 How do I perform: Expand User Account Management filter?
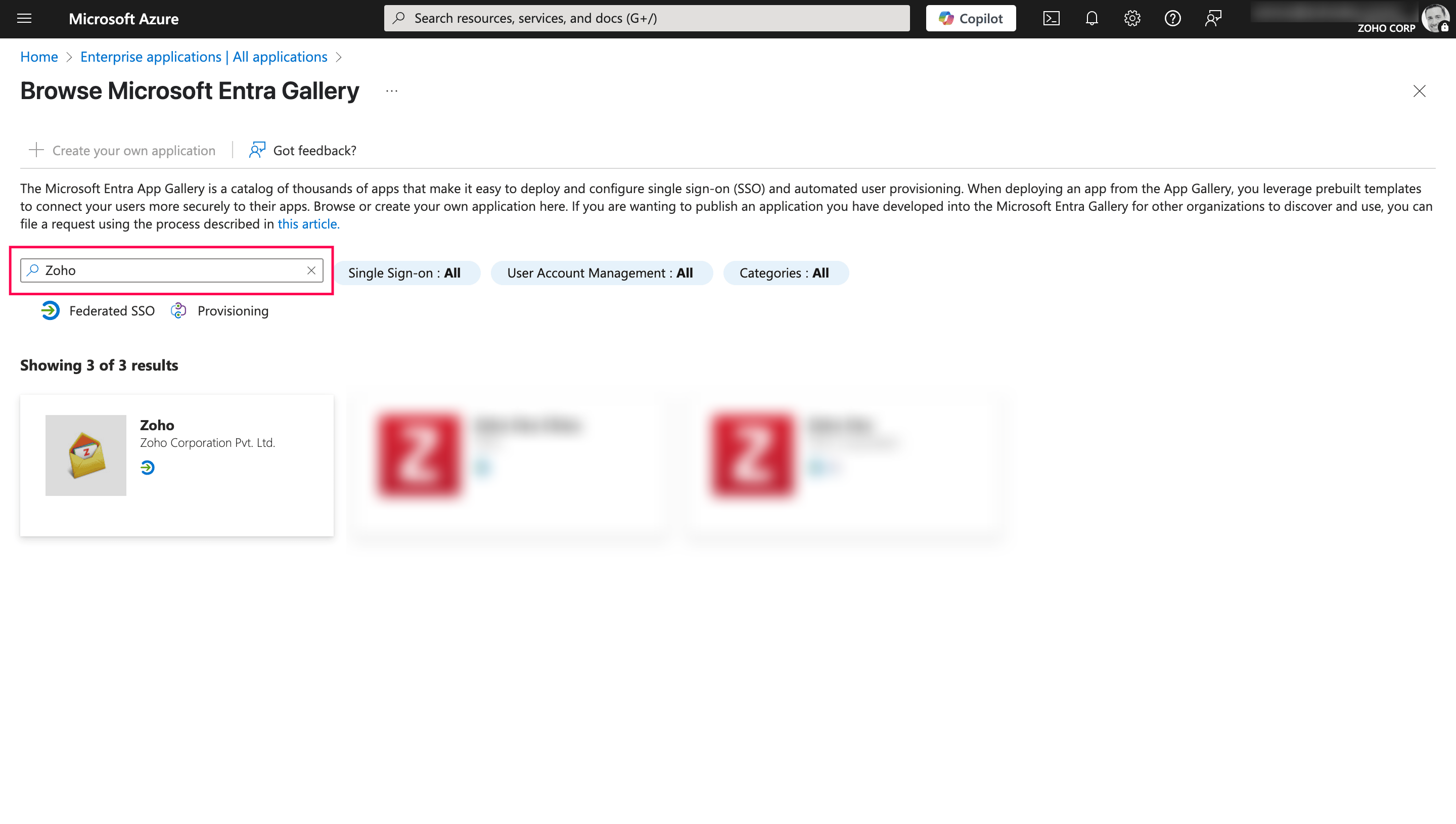pos(601,273)
